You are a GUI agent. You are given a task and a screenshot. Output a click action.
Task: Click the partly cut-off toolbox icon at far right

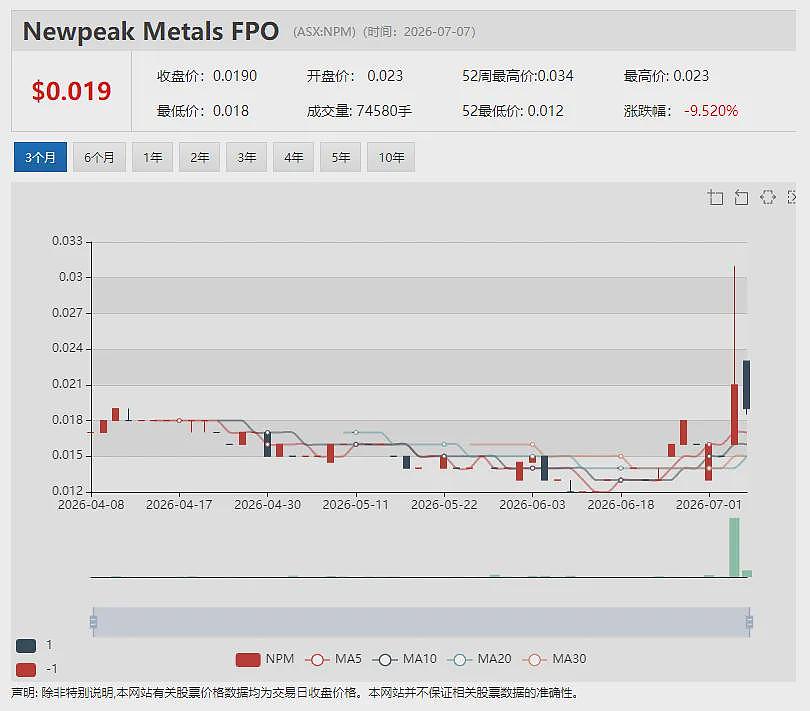point(791,197)
